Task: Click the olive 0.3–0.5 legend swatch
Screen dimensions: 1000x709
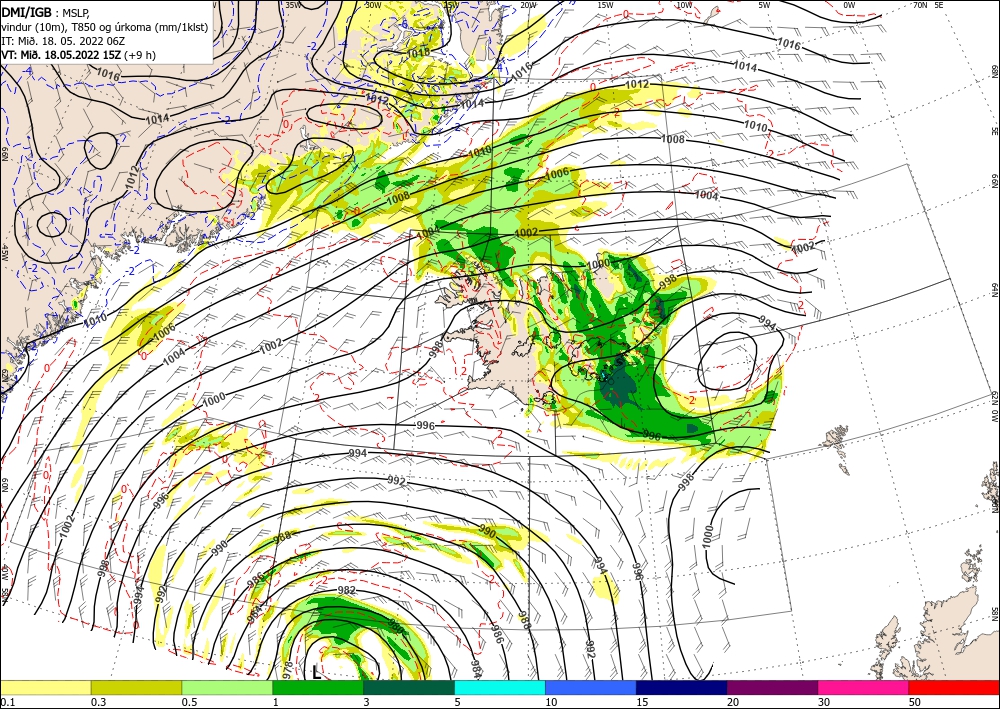Action: point(136,687)
